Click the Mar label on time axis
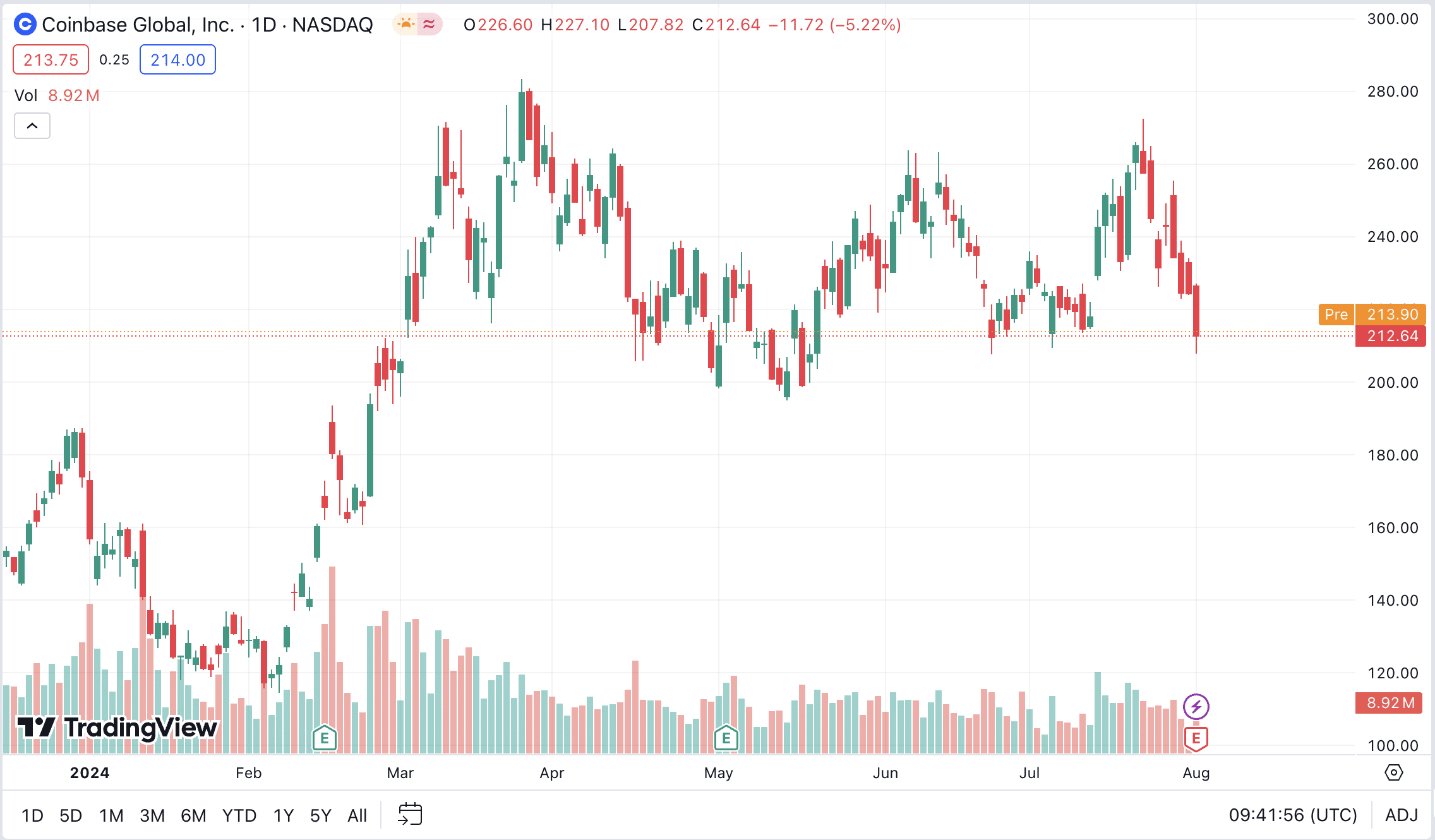This screenshot has width=1435, height=840. (400, 773)
